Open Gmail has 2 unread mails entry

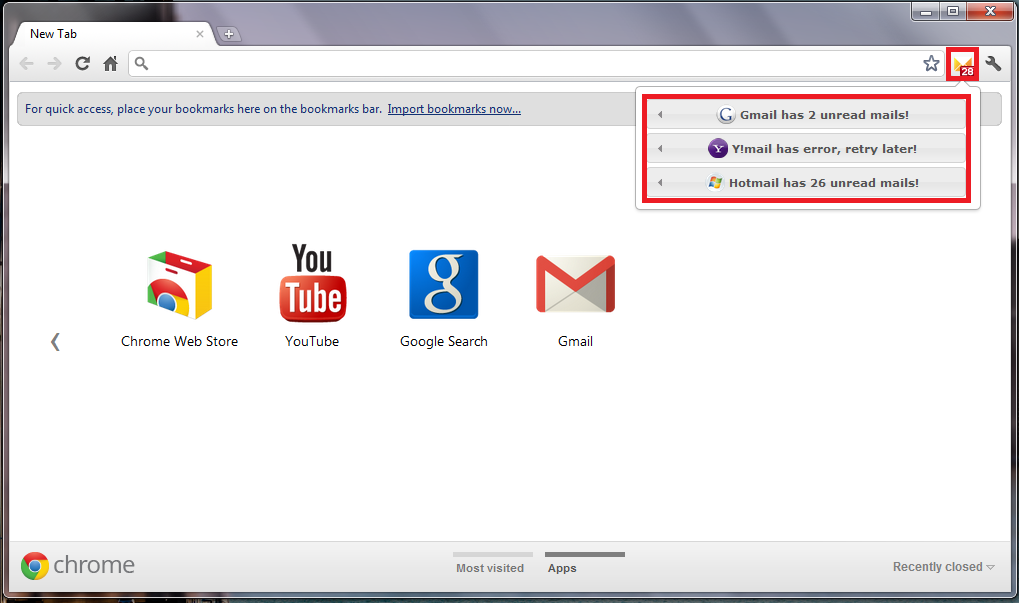tap(806, 115)
